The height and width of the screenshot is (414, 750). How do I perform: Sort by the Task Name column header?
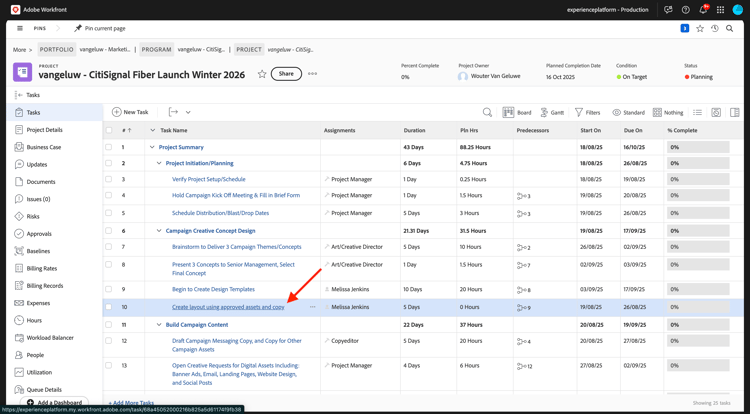[x=174, y=130]
